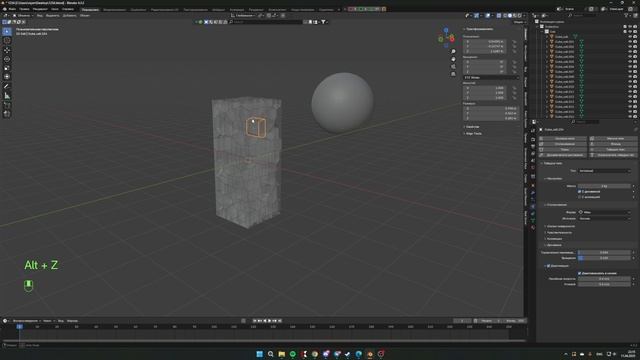This screenshot has height=360, width=640.
Task: Open the Output properties tab
Action: tap(533, 147)
